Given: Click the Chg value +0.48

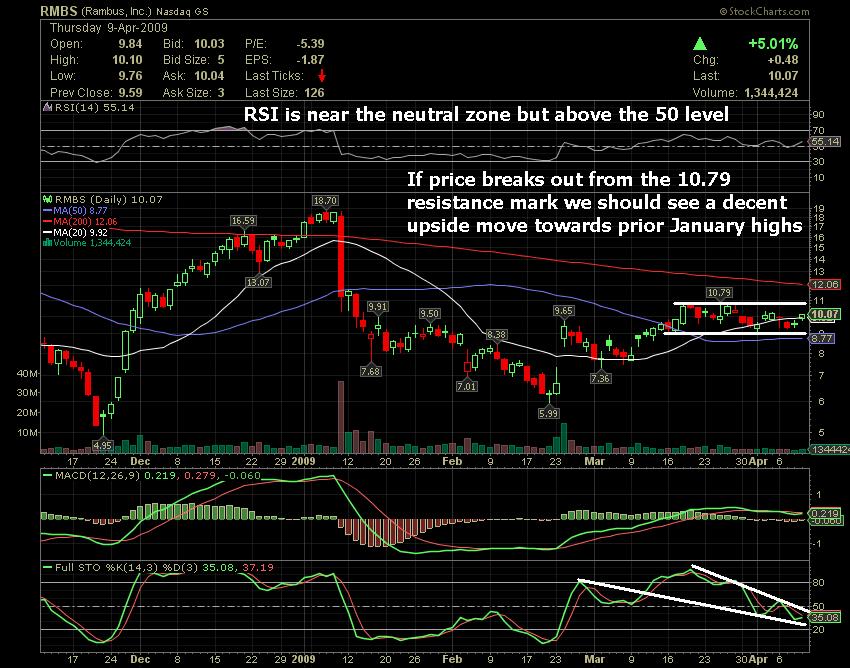Looking at the screenshot, I should [783, 60].
